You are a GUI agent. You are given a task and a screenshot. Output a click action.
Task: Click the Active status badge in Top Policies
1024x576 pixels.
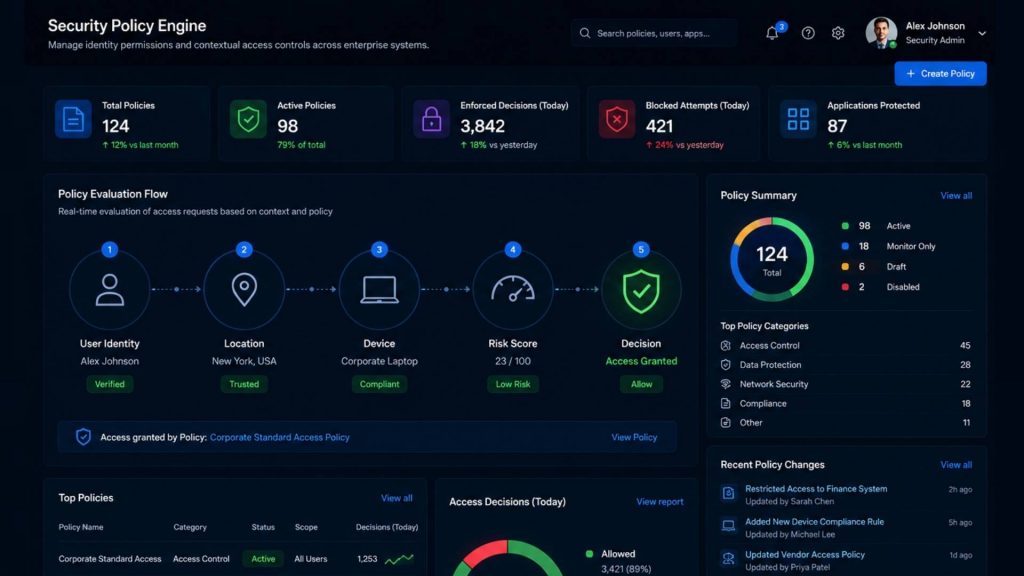[263, 559]
